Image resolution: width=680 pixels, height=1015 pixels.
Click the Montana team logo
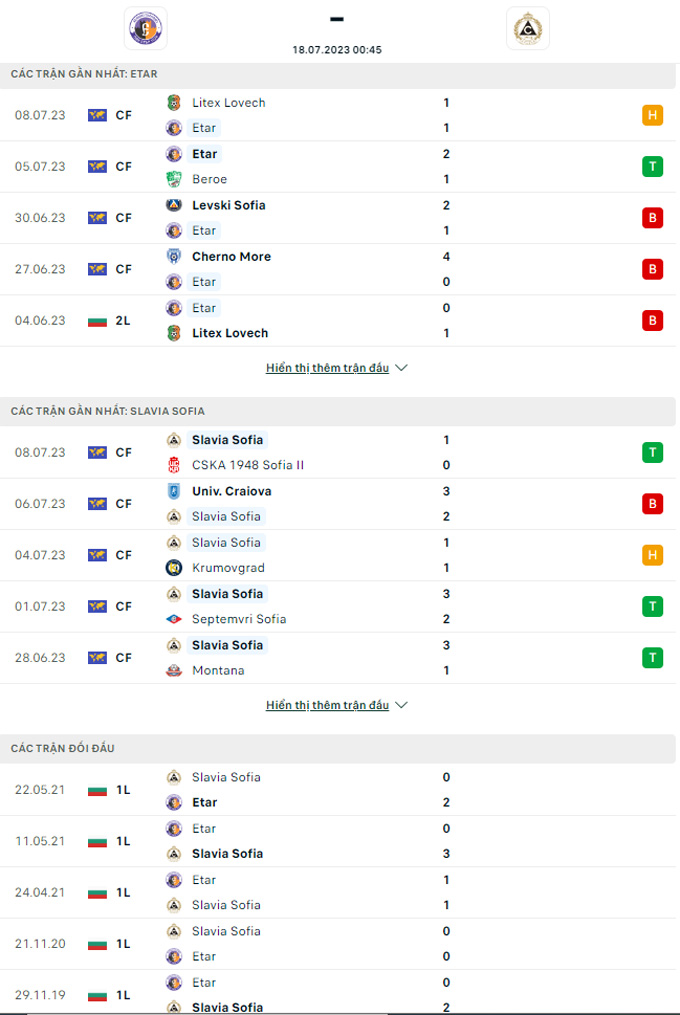click(174, 670)
